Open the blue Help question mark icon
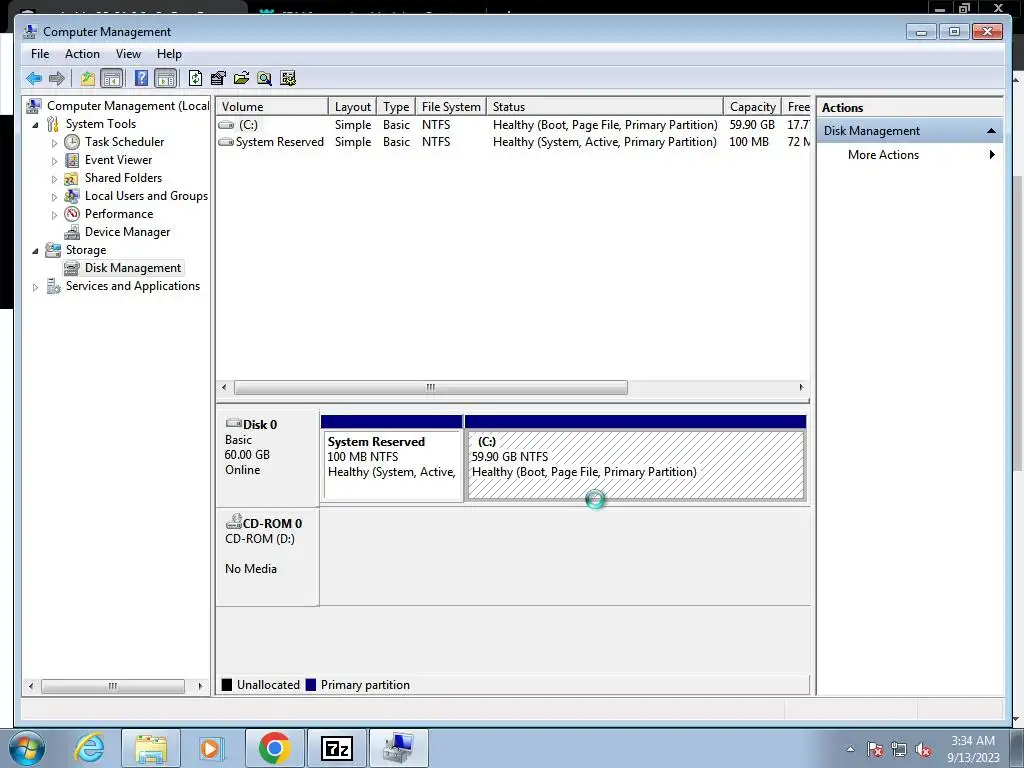This screenshot has width=1024, height=768. [141, 78]
